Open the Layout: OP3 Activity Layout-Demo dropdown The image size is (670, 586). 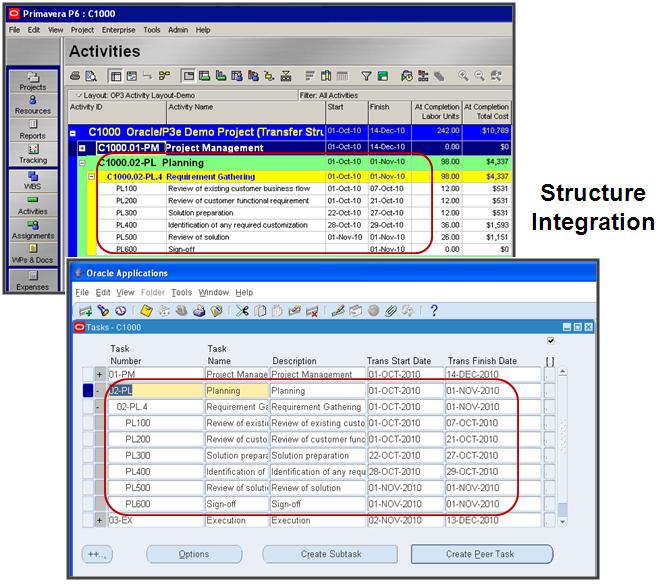click(79, 95)
